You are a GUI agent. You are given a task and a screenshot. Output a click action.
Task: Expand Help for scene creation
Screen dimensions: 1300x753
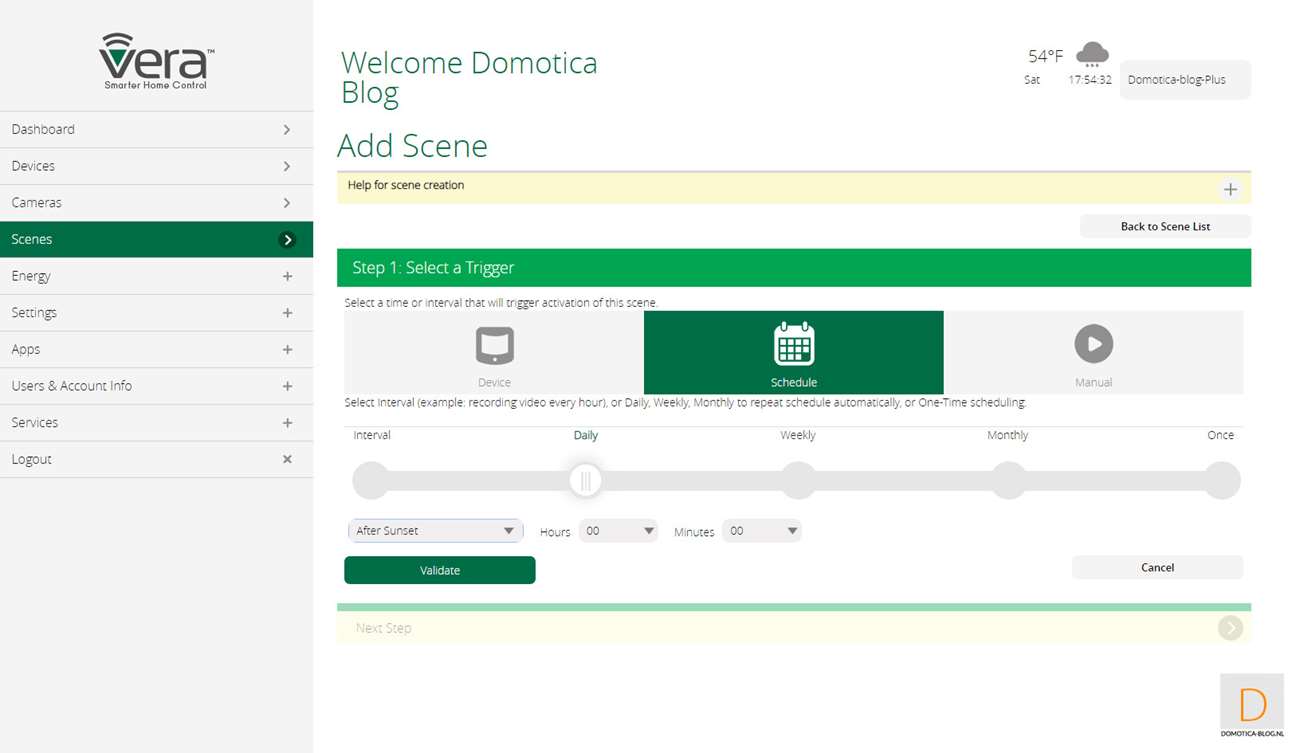1230,189
